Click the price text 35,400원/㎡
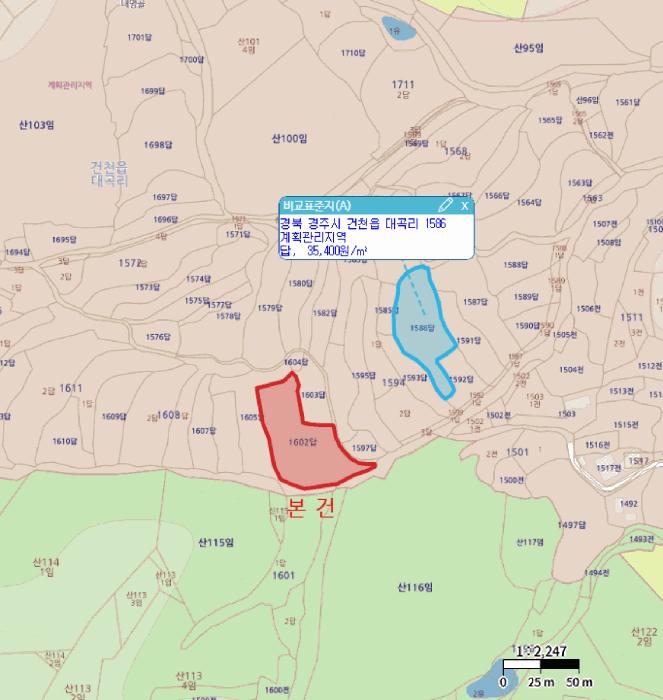 point(337,250)
